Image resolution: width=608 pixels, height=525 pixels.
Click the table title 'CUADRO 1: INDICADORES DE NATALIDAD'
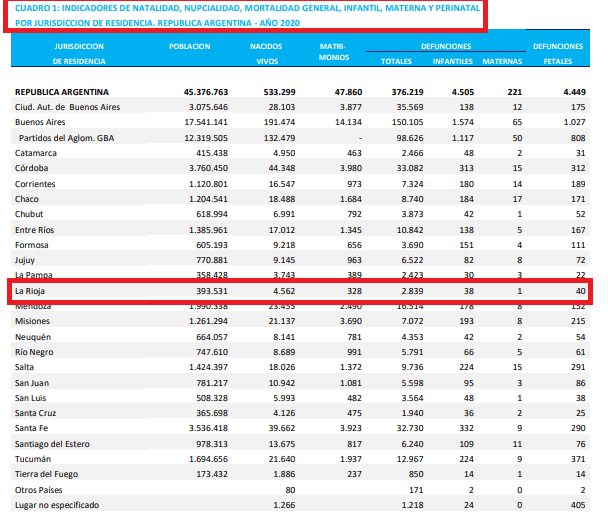[247, 16]
